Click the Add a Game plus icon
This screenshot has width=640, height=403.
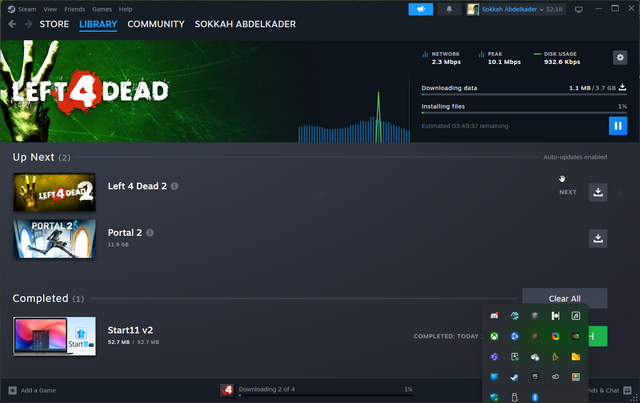[13, 390]
